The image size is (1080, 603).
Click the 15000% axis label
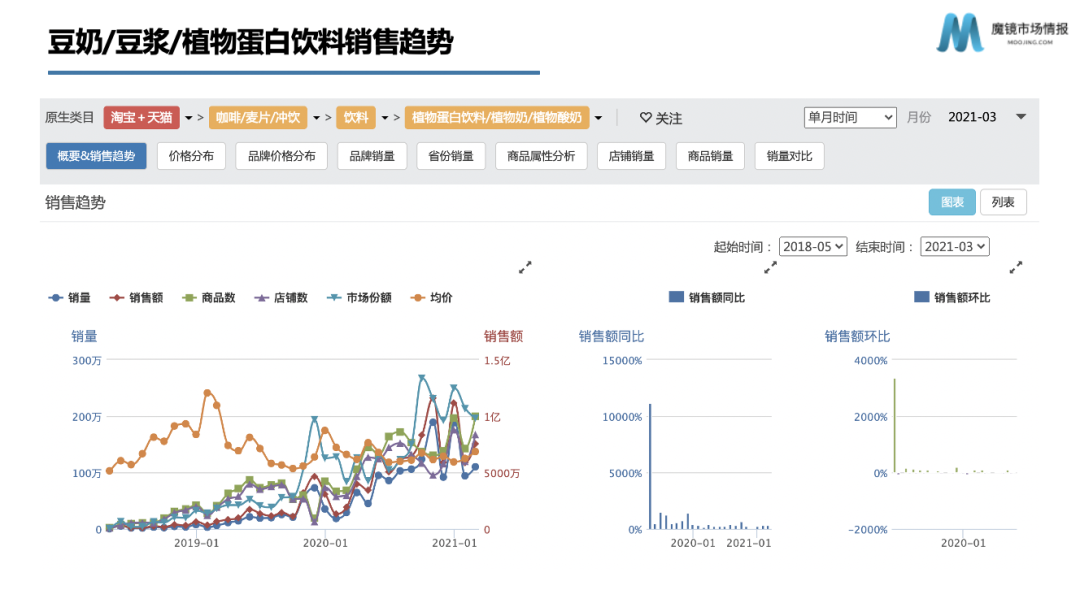(622, 361)
